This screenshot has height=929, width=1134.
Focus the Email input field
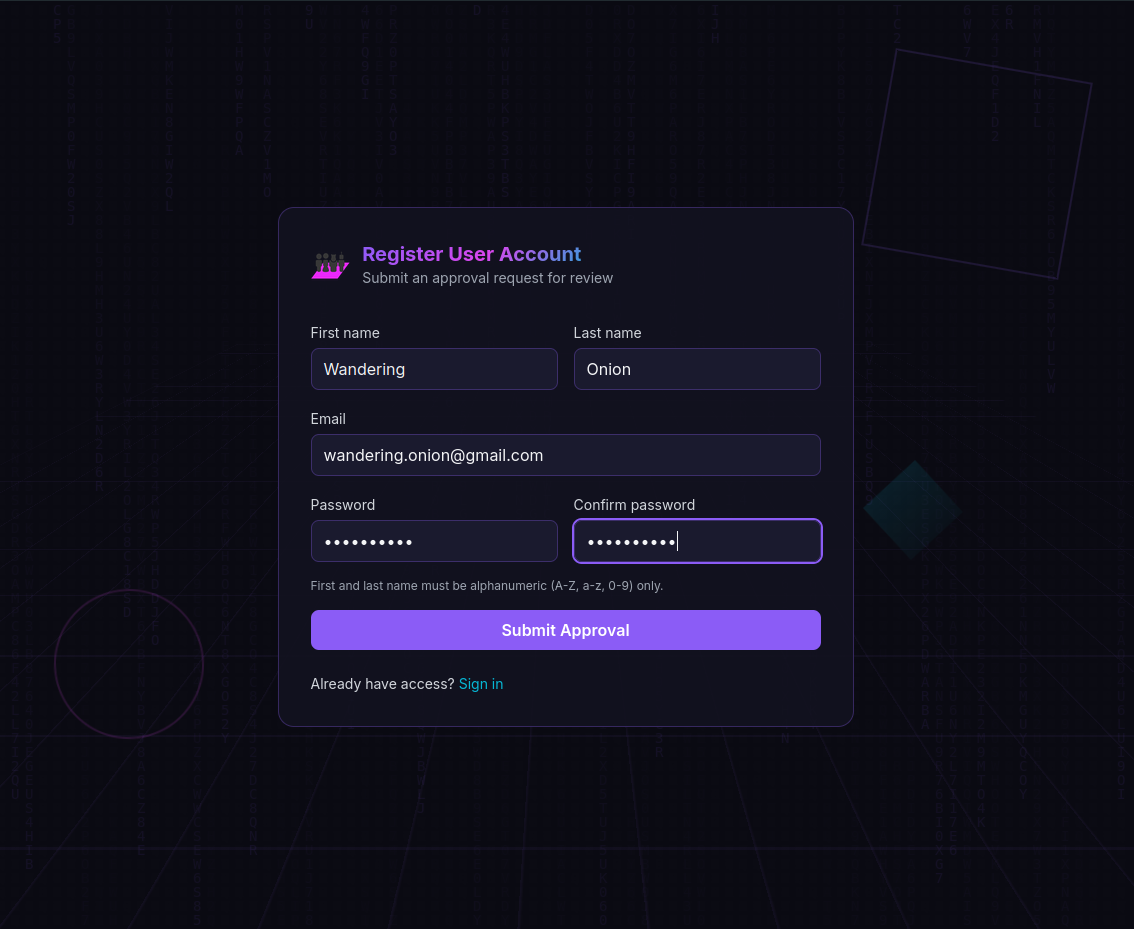pos(566,455)
